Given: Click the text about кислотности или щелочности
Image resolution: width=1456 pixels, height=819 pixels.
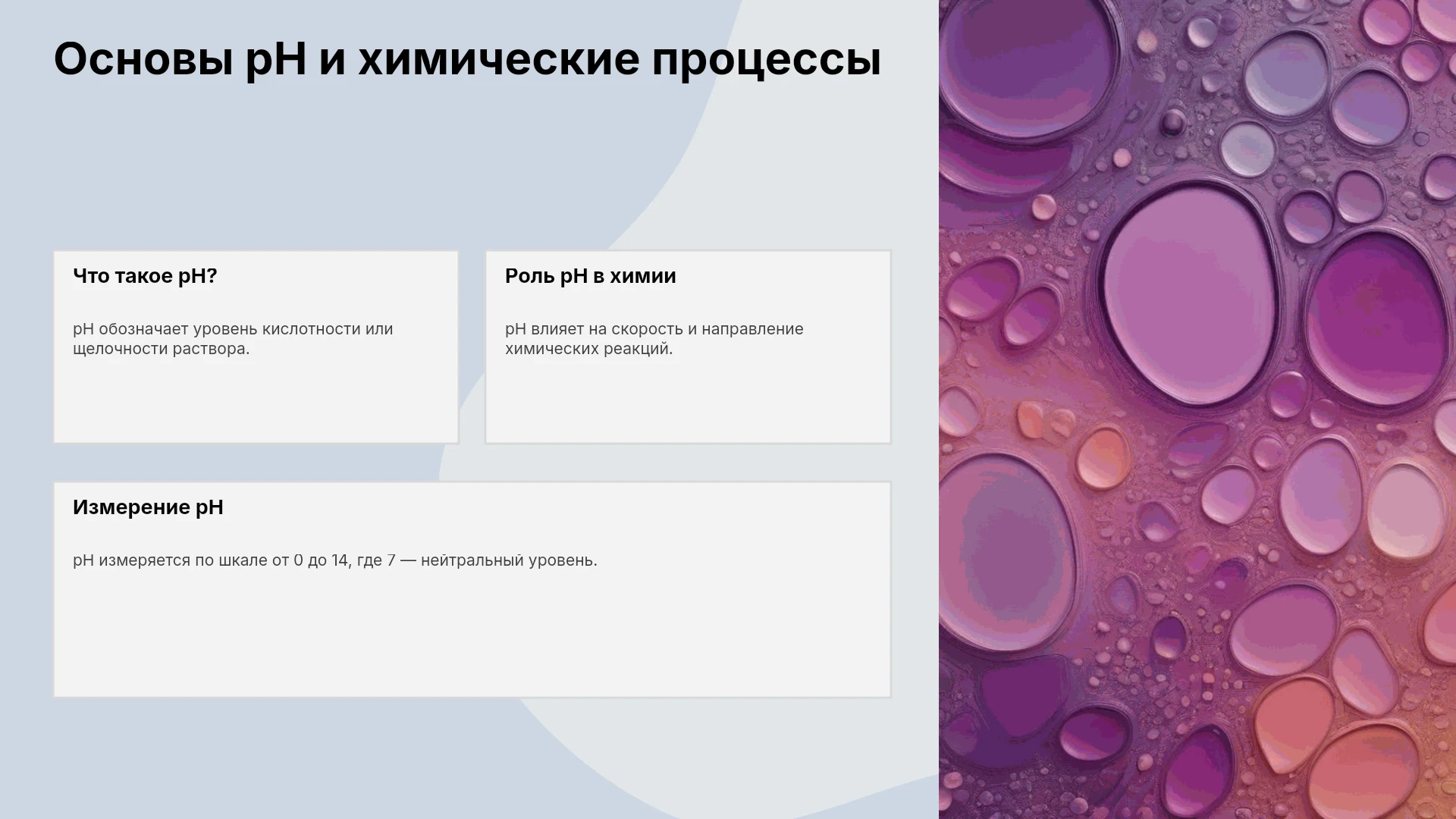Looking at the screenshot, I should [233, 339].
